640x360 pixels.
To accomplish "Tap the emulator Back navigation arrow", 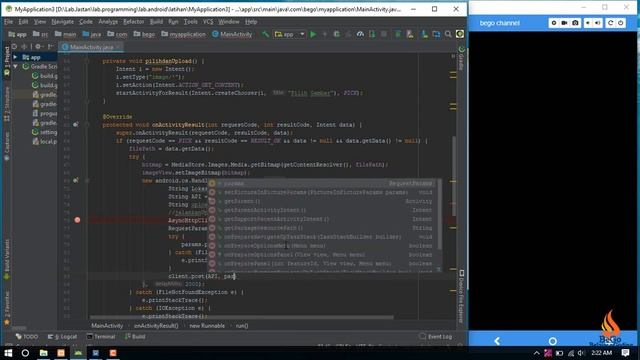I will point(497,341).
